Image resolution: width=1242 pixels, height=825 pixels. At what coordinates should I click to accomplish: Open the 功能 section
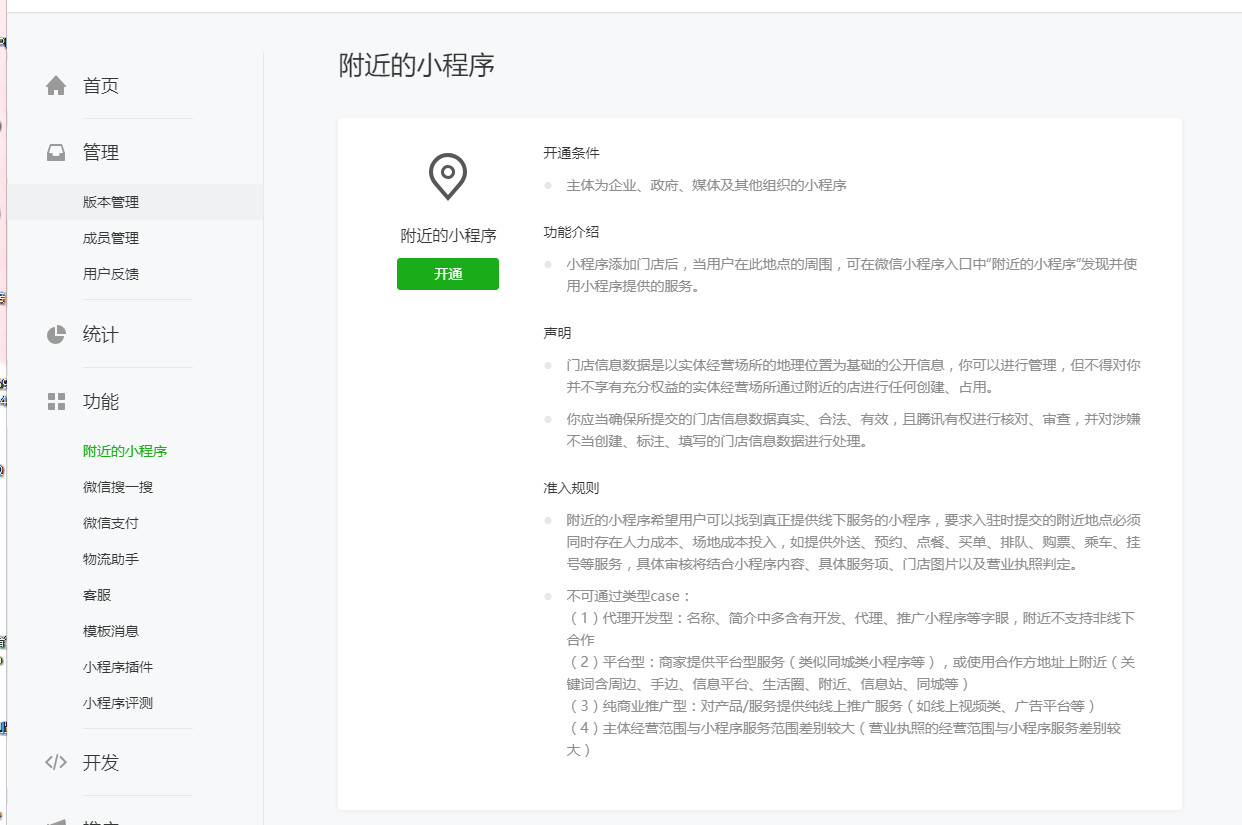pos(101,402)
